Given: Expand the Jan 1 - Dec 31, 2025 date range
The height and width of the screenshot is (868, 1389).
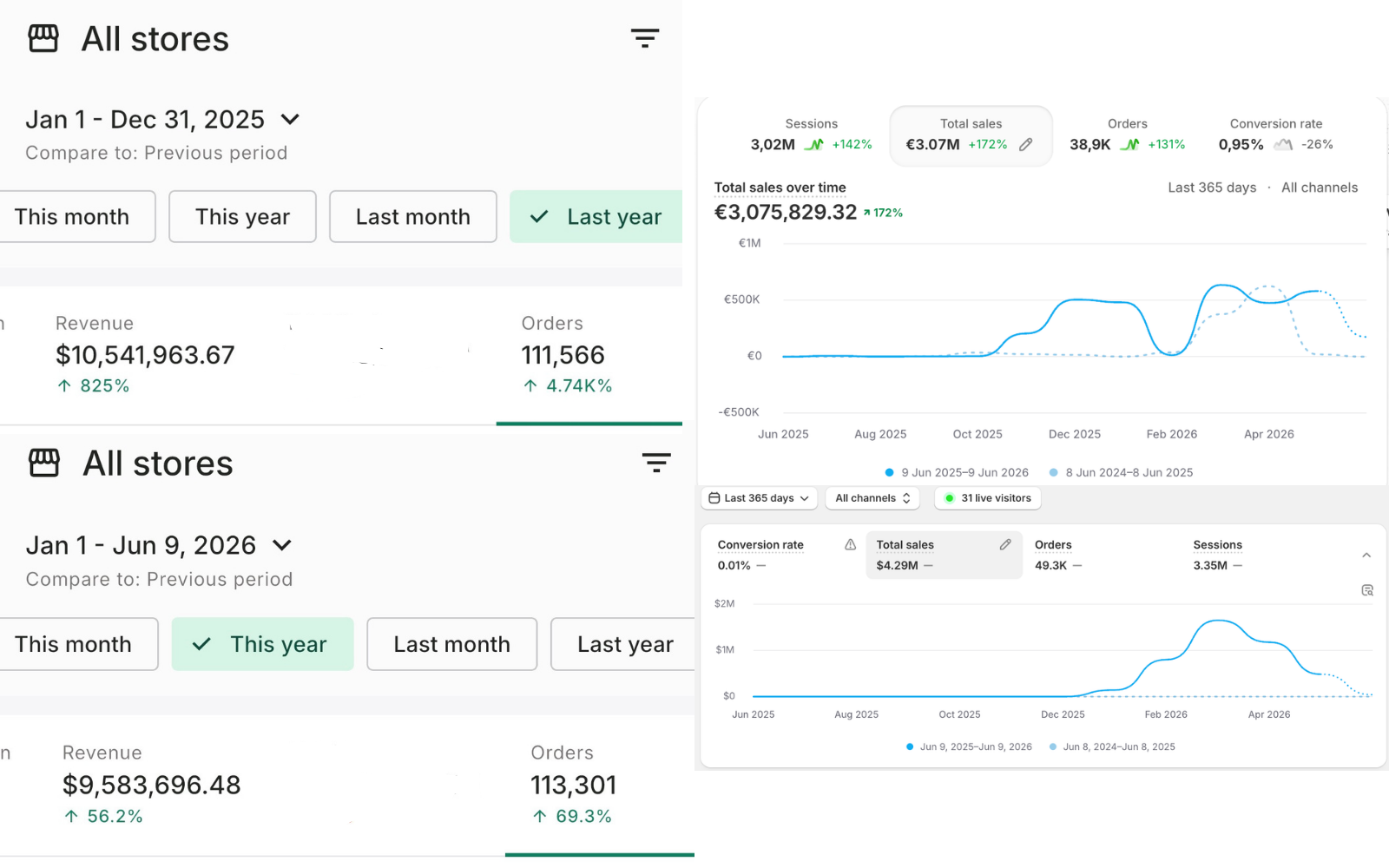Looking at the screenshot, I should point(162,119).
